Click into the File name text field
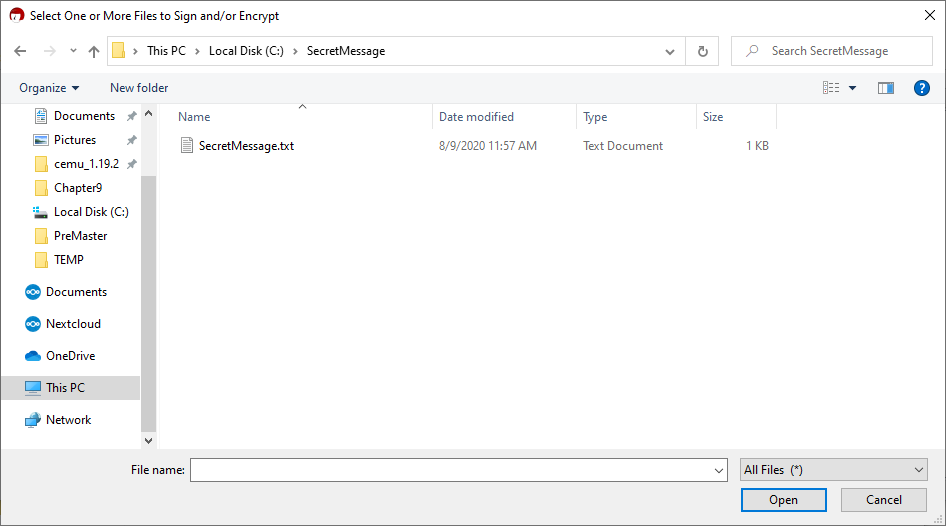Screen dimensions: 946x526 point(450,470)
